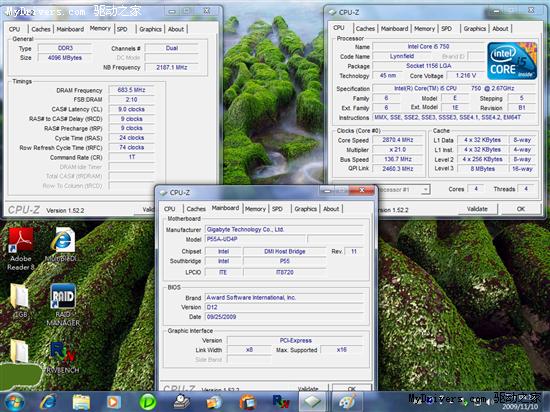Select Caches tab in the right CPU-Z window

pyautogui.click(x=365, y=28)
